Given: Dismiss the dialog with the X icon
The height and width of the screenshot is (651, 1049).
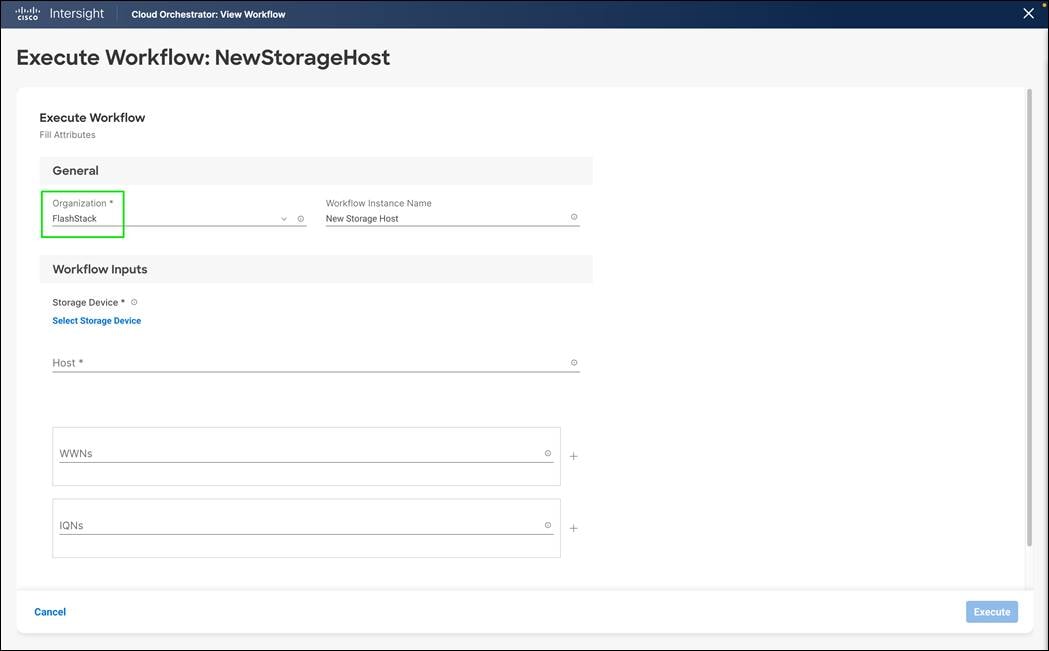Looking at the screenshot, I should tap(1028, 13).
